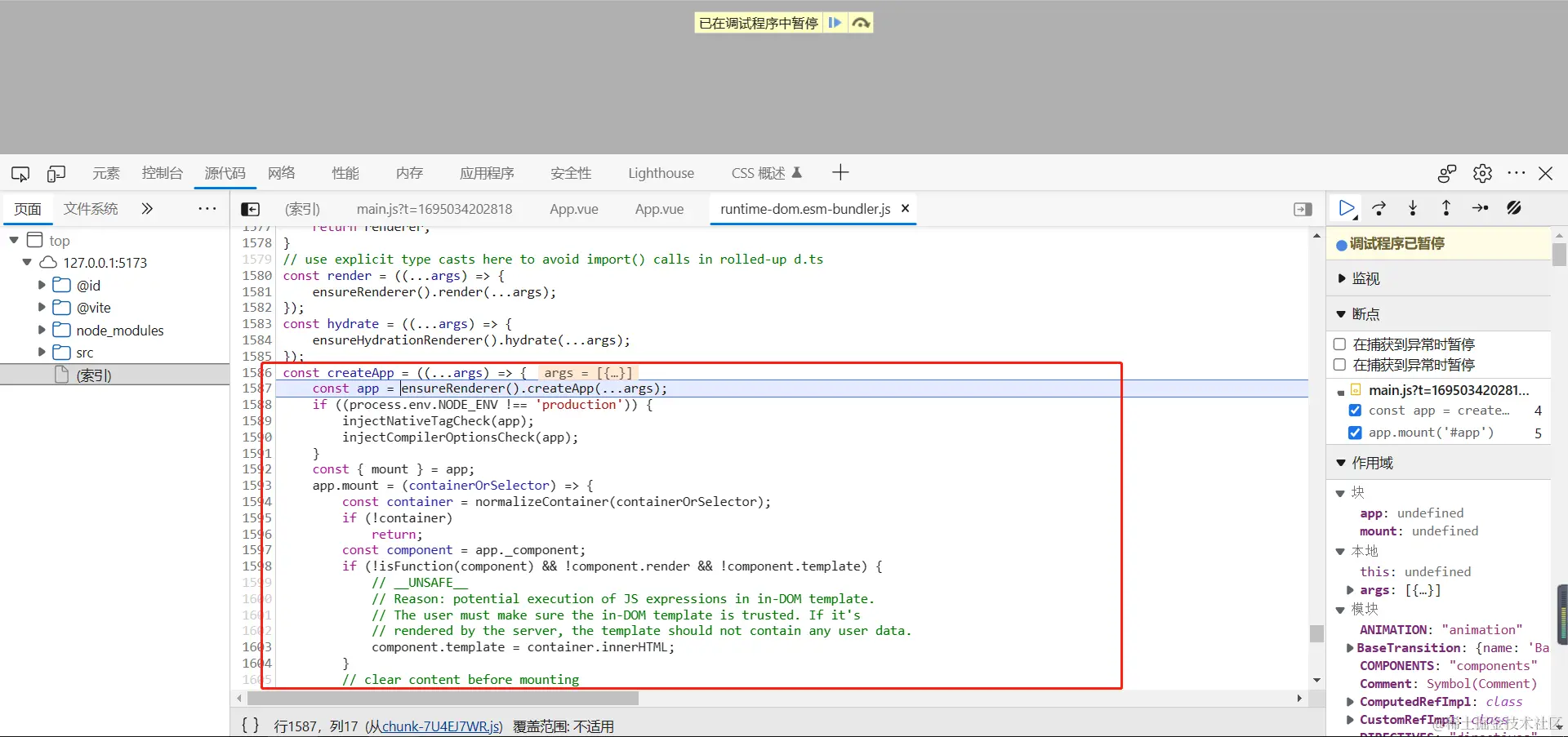Switch to main.js?t=1695034202818 file tab

click(434, 210)
